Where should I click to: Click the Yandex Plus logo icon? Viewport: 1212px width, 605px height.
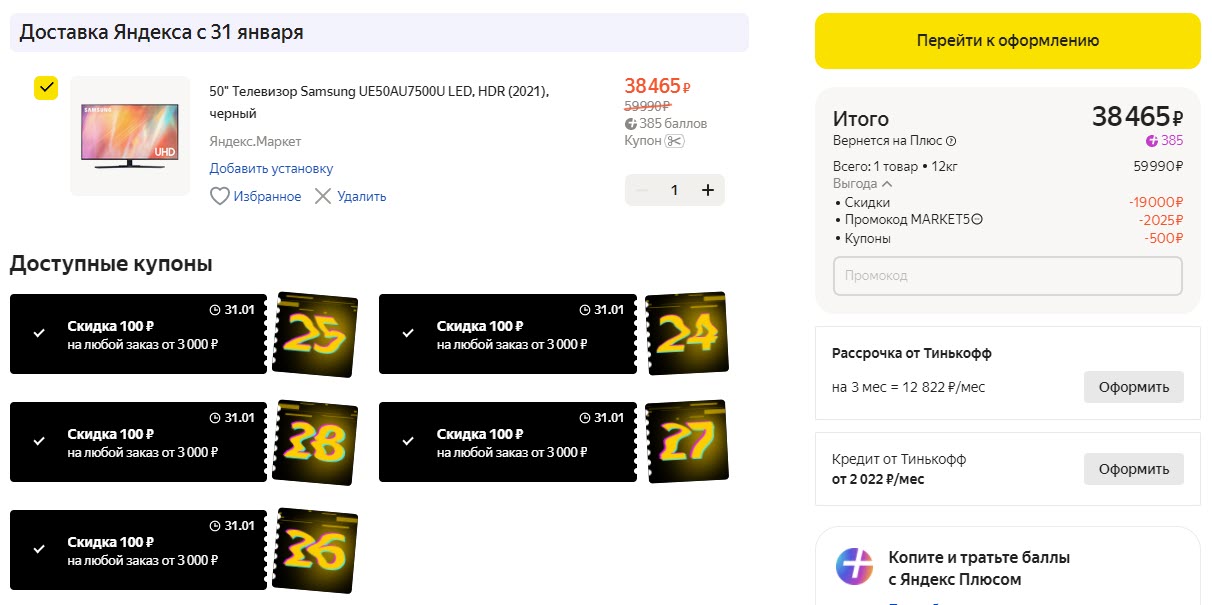[x=854, y=567]
